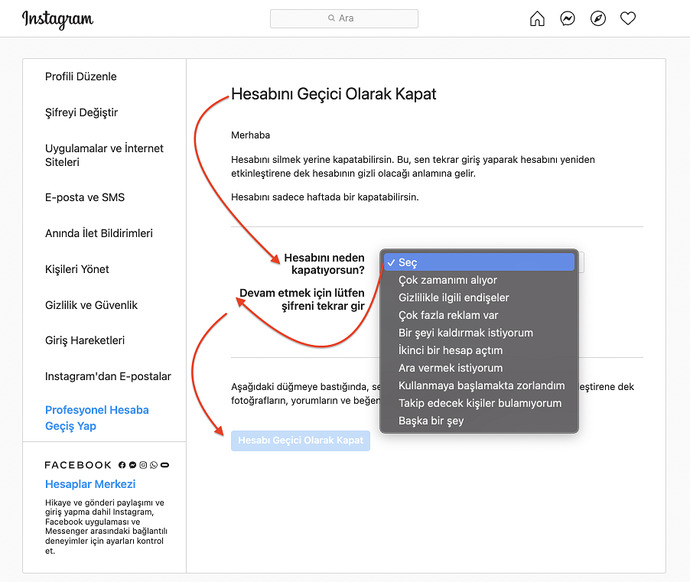690x582 pixels.
Task: Open Şifreyi Değiştir settings
Action: tap(81, 113)
